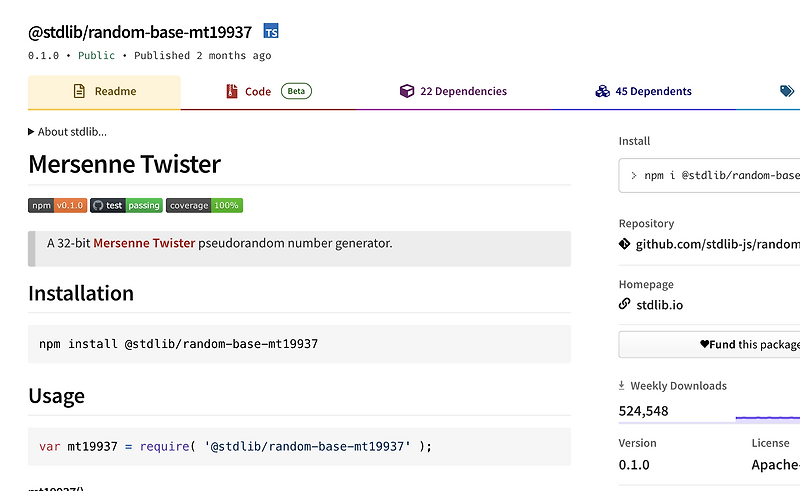
Task: Click the npm v0.1.0 badge
Action: (57, 205)
